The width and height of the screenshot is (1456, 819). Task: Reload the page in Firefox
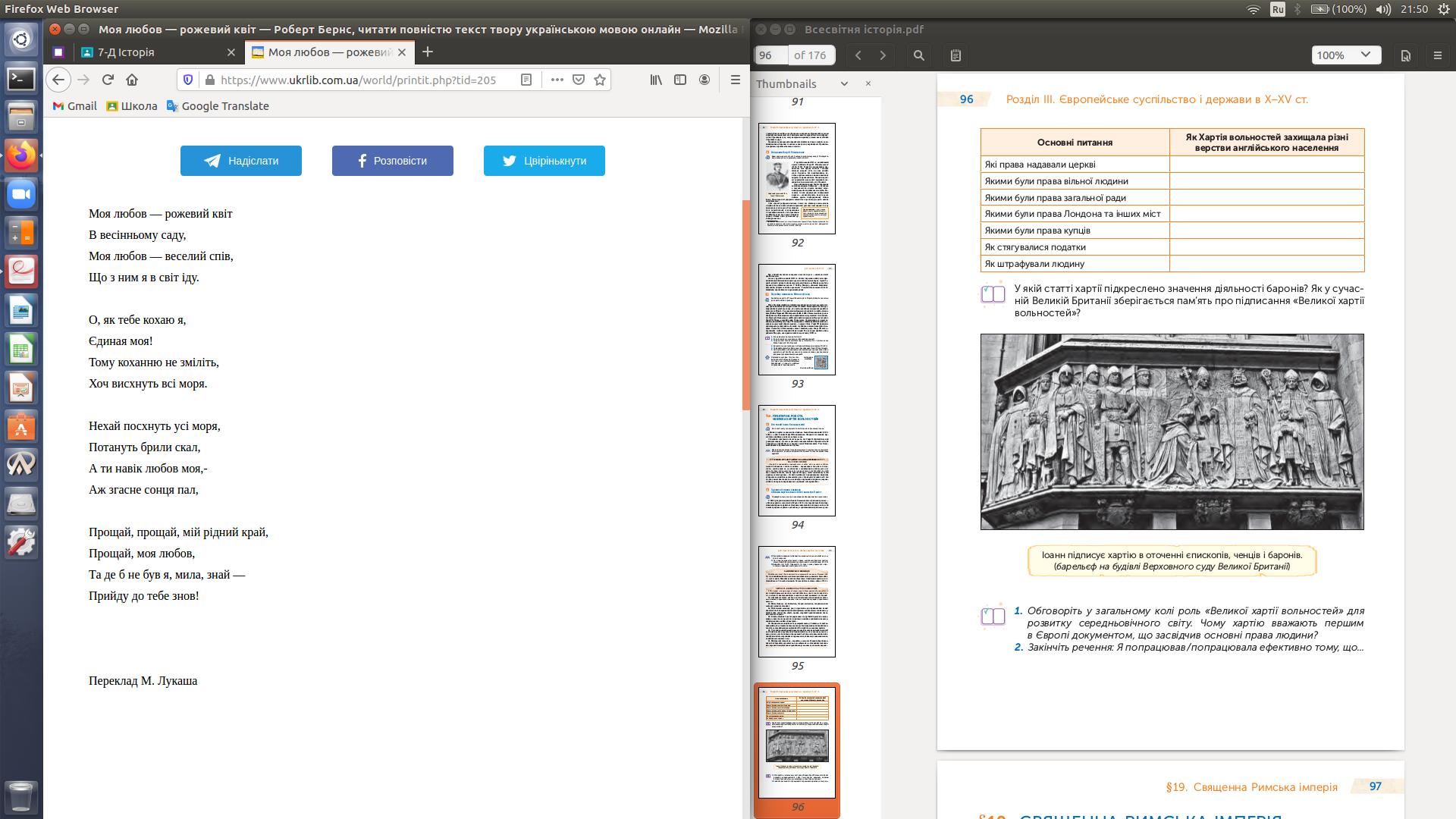tap(108, 80)
